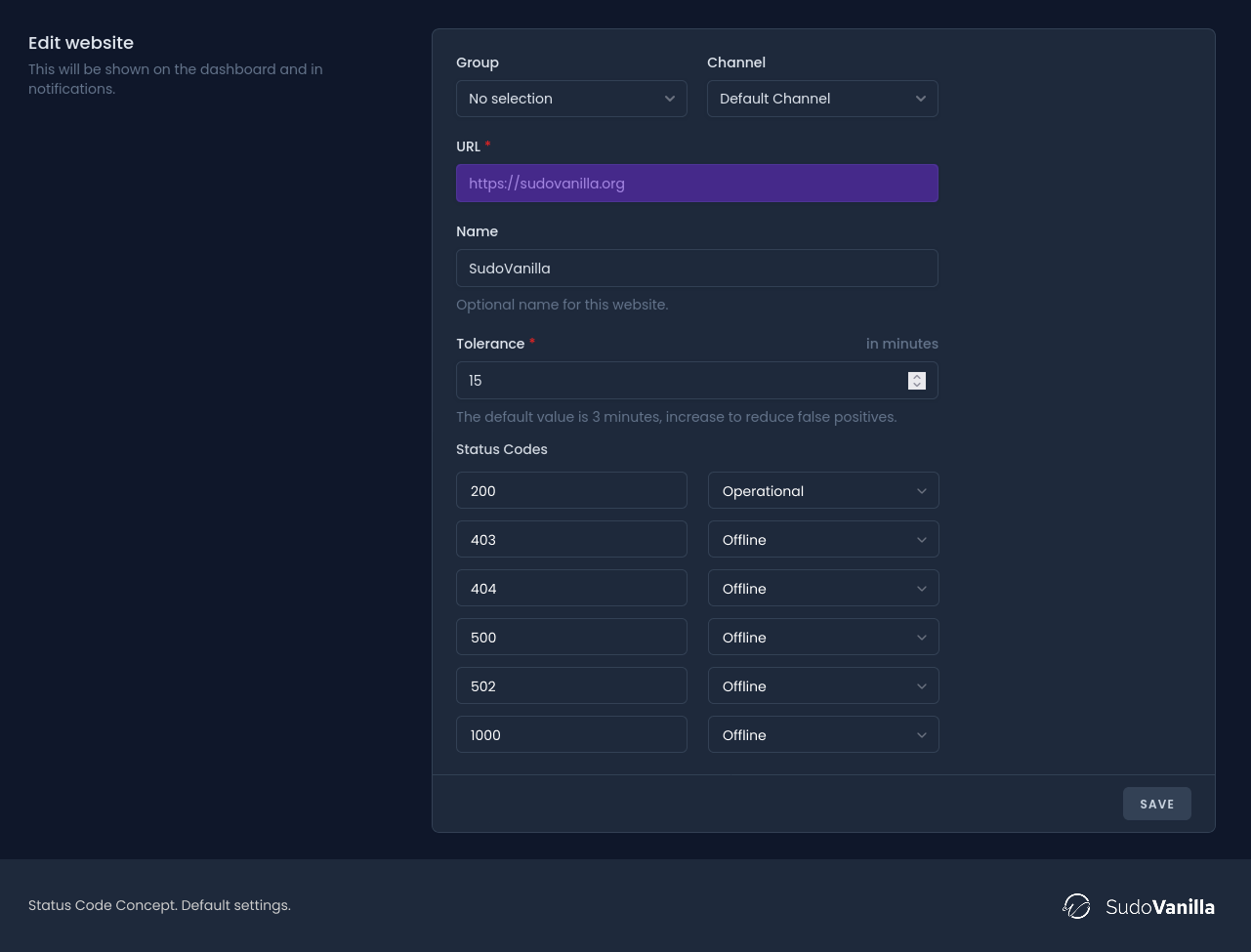Open the Group dropdown
The height and width of the screenshot is (952, 1251).
coord(571,99)
